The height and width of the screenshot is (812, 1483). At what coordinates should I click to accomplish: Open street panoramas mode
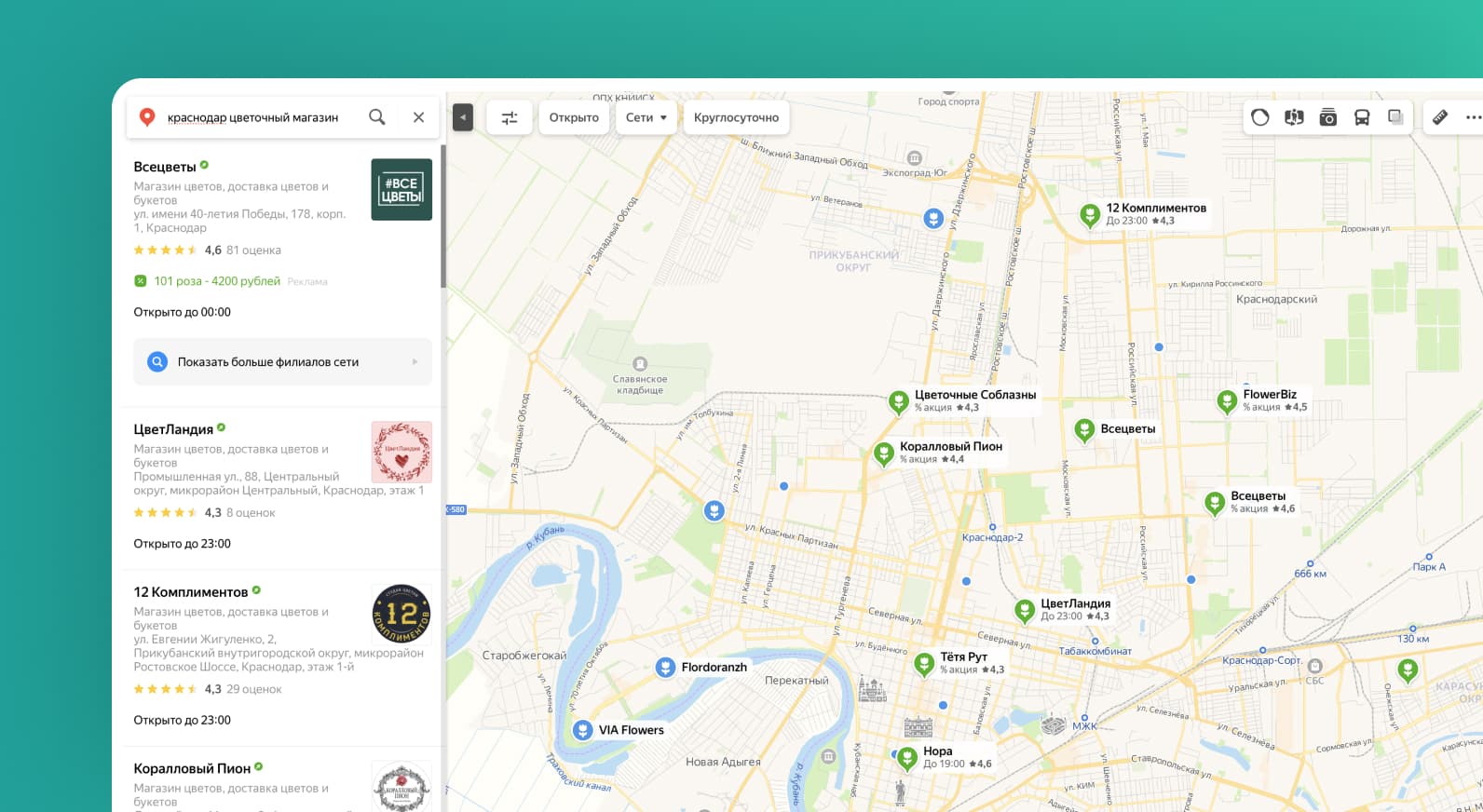[1294, 117]
